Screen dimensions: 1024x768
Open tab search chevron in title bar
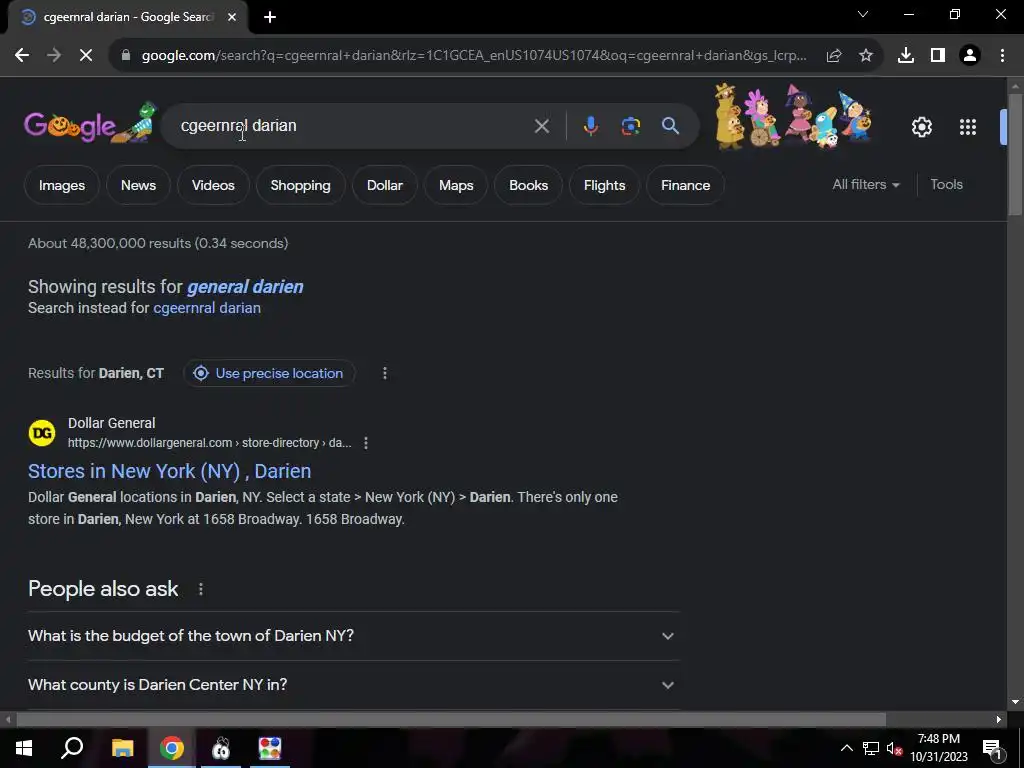tap(863, 14)
